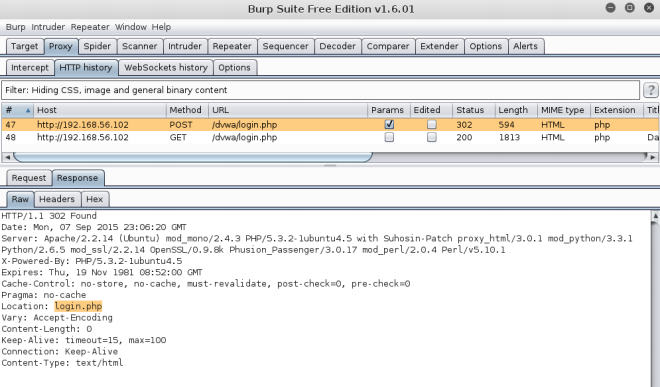The image size is (660, 387).
Task: Sort by the Params column header
Action: (x=389, y=110)
